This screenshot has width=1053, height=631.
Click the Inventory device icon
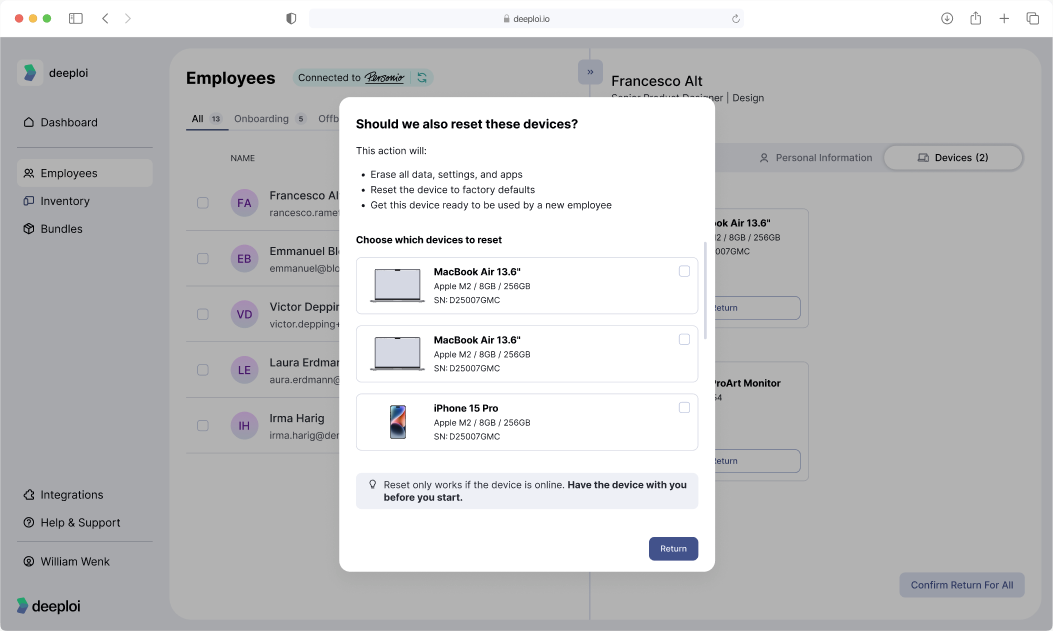click(x=28, y=201)
